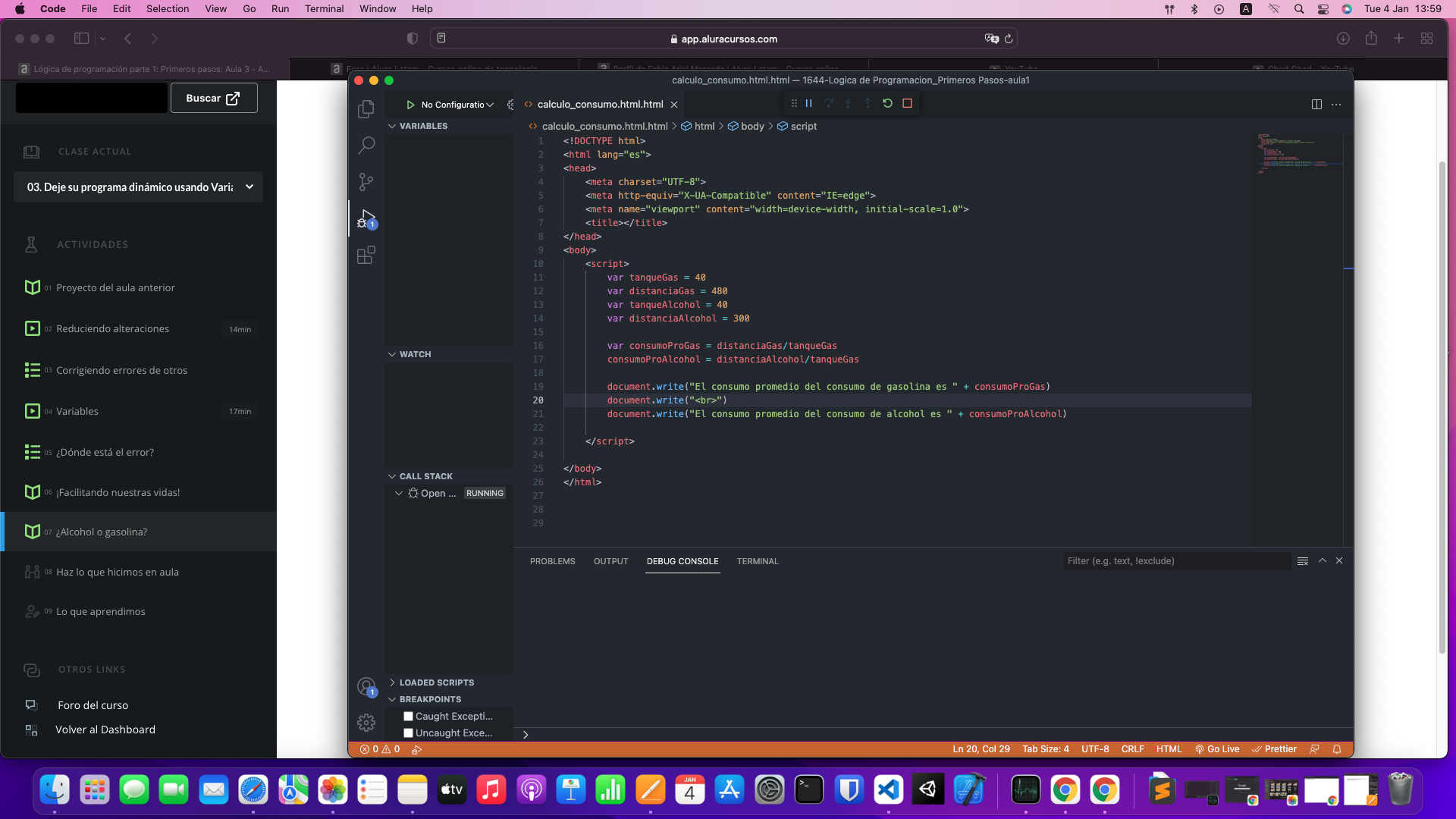This screenshot has height=819, width=1456.
Task: Click Go Live in the status bar
Action: coord(1217,749)
